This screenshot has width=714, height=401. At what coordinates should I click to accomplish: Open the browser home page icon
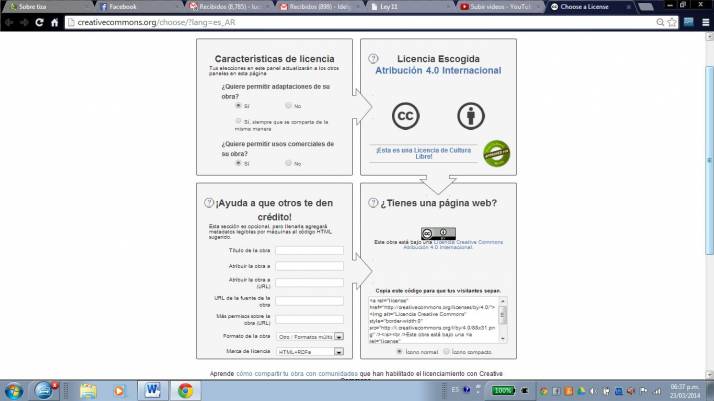(55, 22)
